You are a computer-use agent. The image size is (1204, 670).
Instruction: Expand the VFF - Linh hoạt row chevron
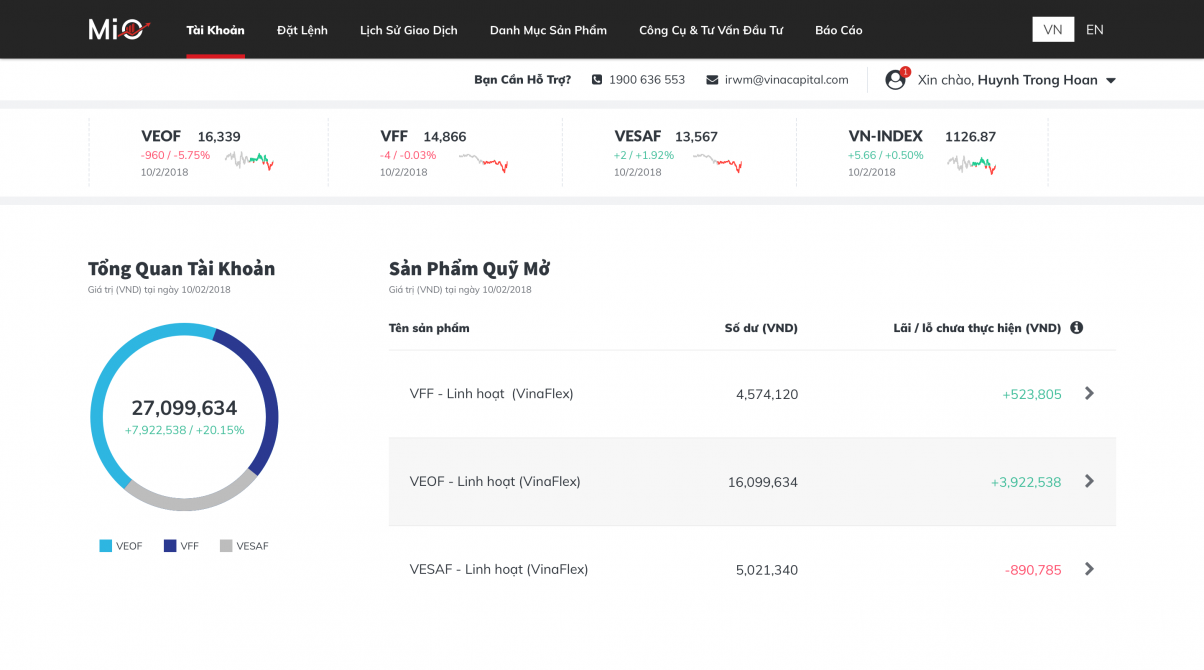[x=1089, y=394]
